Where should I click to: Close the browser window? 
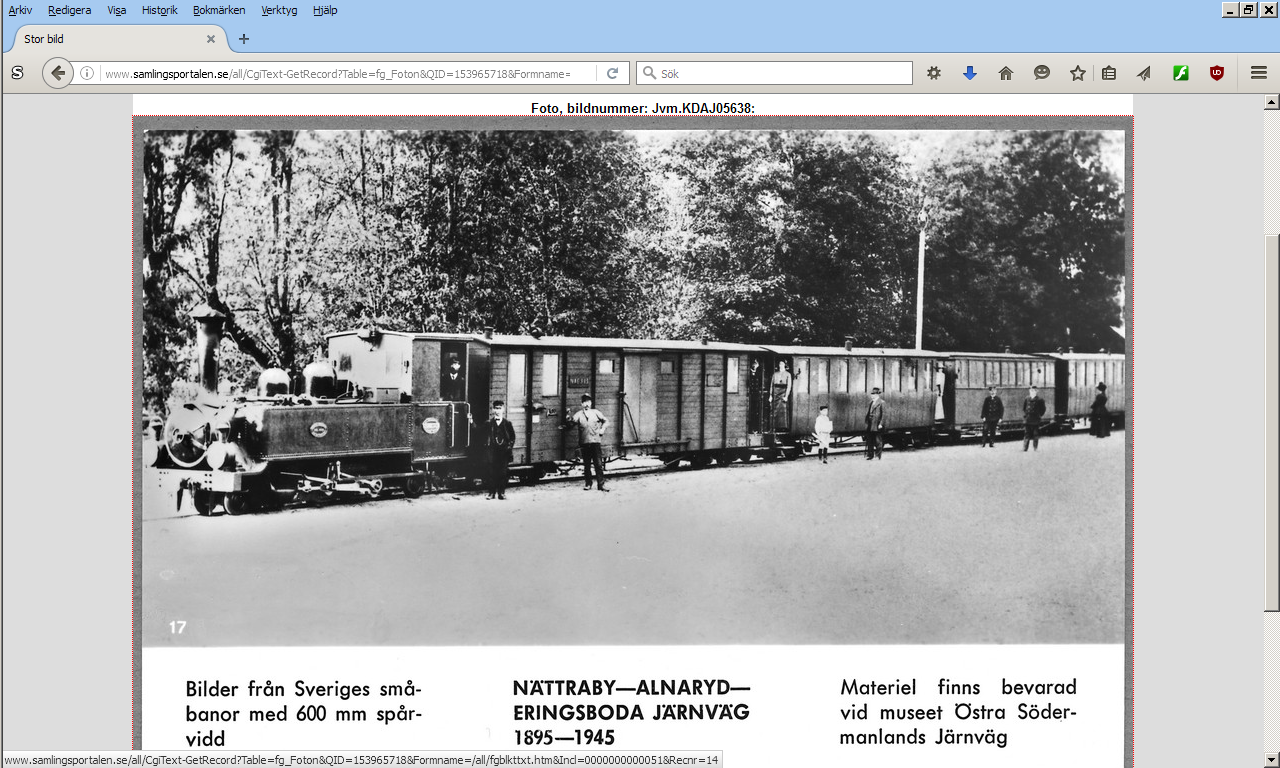[x=1268, y=9]
